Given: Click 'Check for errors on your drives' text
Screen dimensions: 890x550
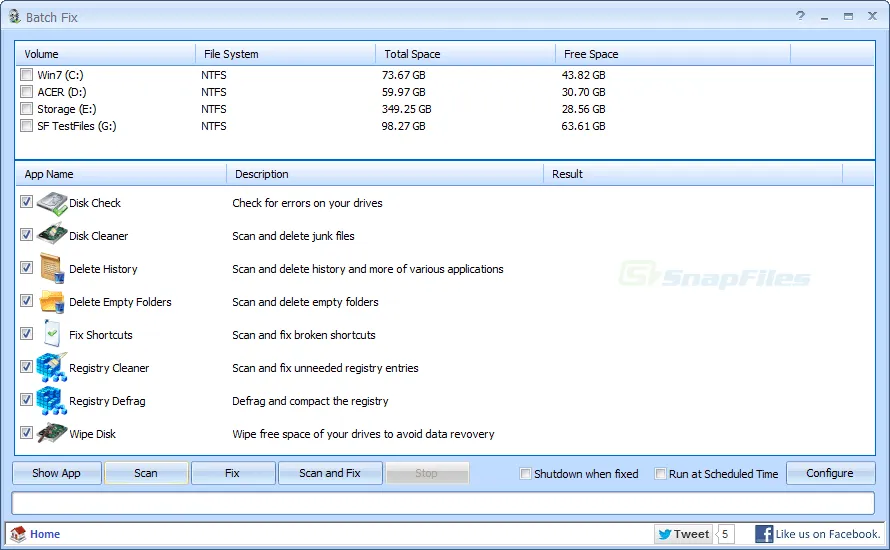Looking at the screenshot, I should (307, 203).
